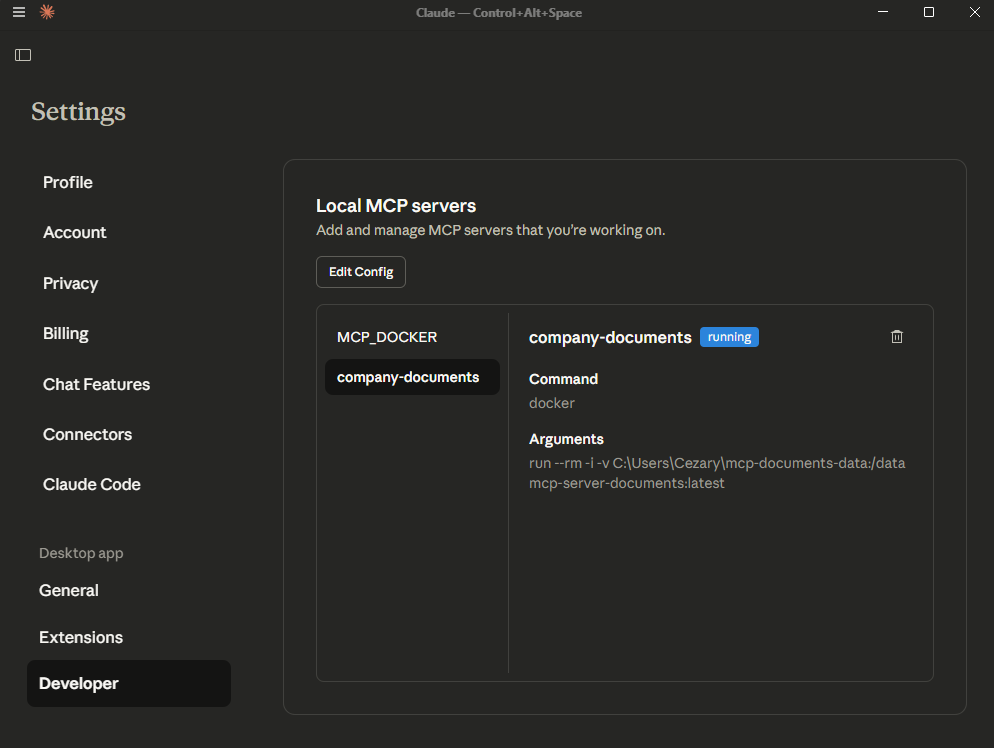Open Chat Features settings
The width and height of the screenshot is (994, 748).
click(96, 384)
